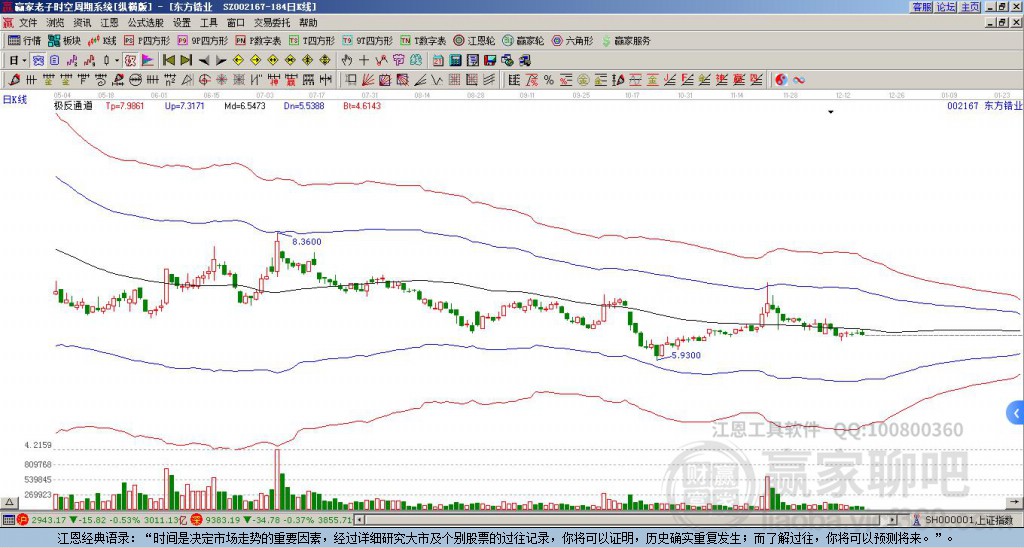The height and width of the screenshot is (548, 1024).
Task: Expand the candlestick type dropdown arrow
Action: 118,61
